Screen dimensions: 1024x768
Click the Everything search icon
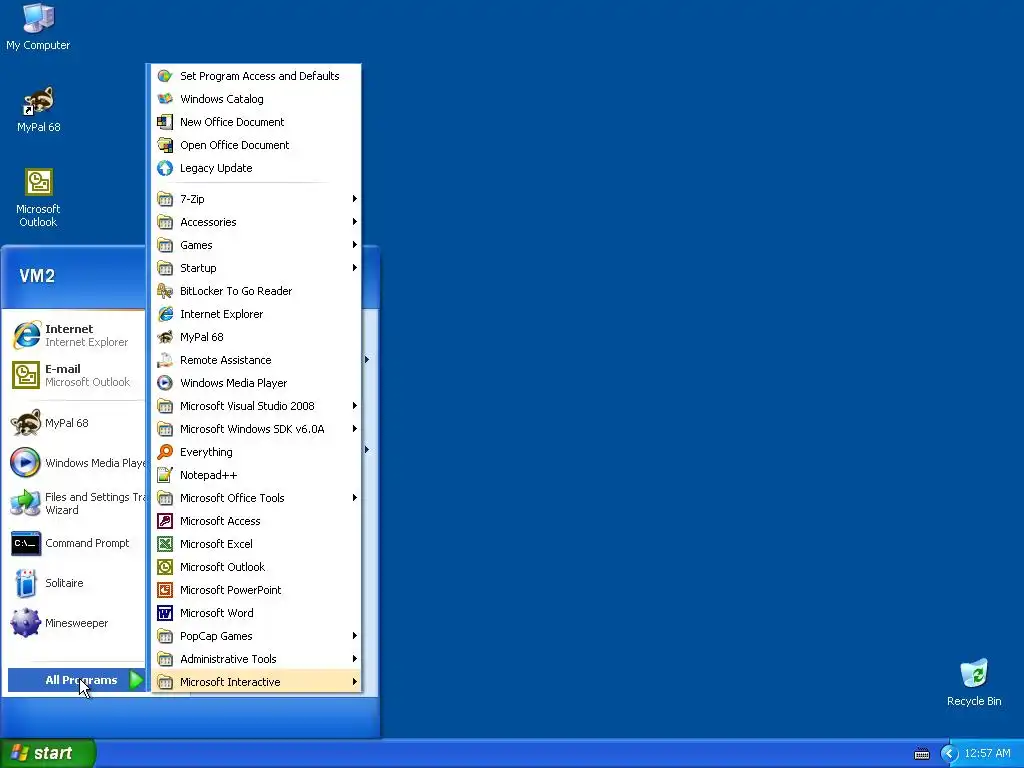pyautogui.click(x=165, y=452)
